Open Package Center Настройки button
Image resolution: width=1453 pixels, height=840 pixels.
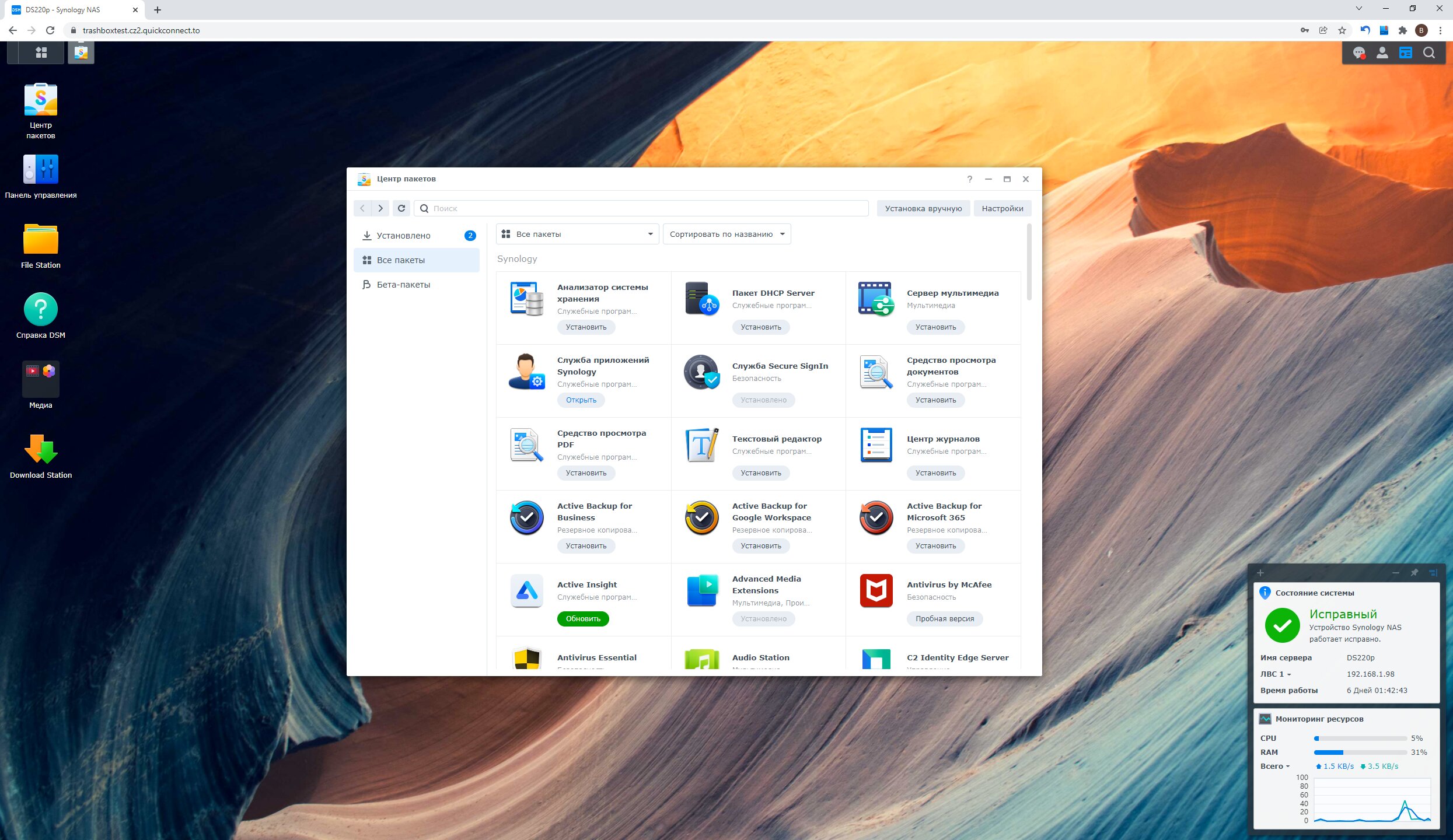click(x=1003, y=208)
